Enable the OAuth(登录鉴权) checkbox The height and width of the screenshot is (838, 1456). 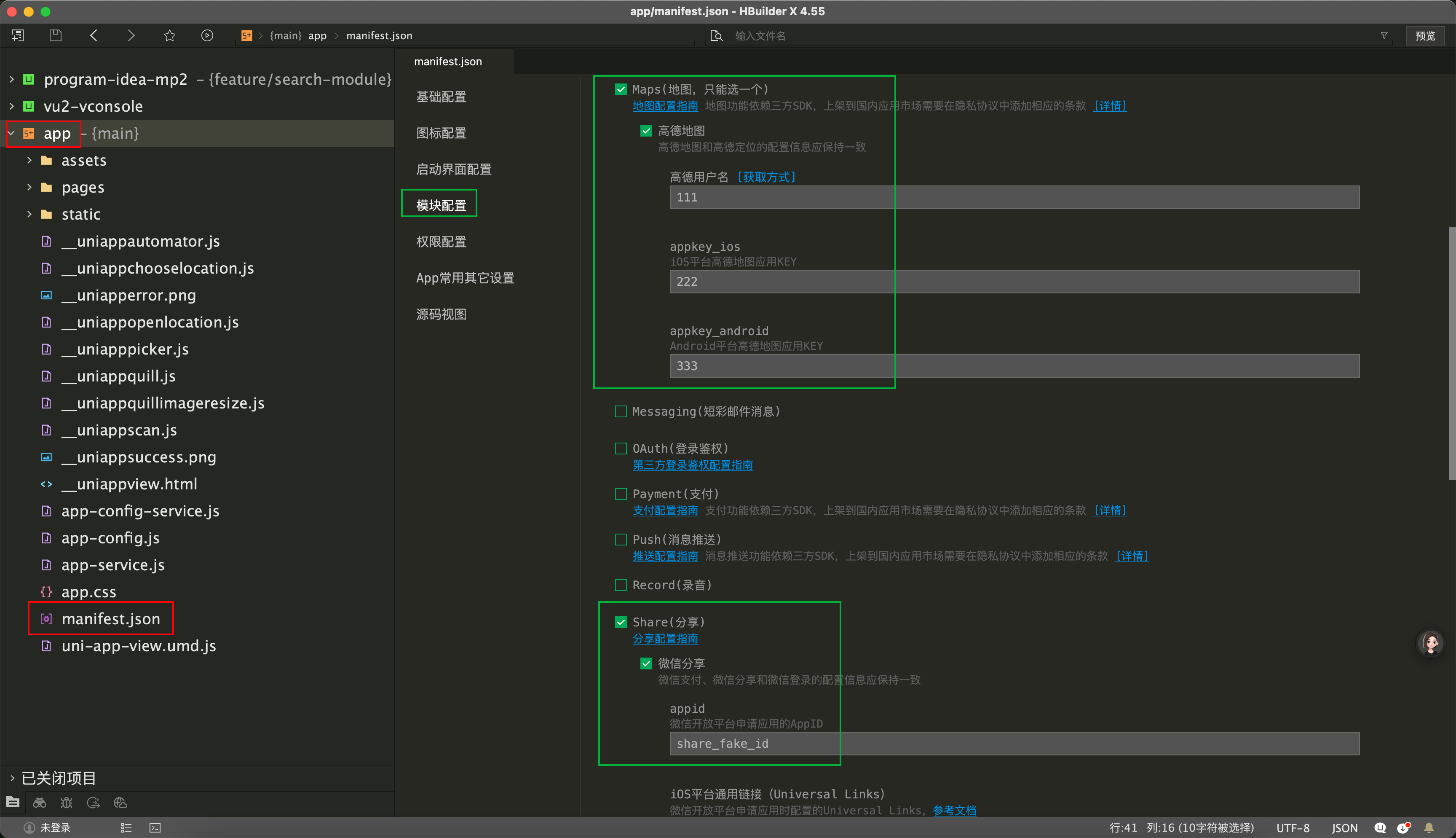[x=621, y=449]
